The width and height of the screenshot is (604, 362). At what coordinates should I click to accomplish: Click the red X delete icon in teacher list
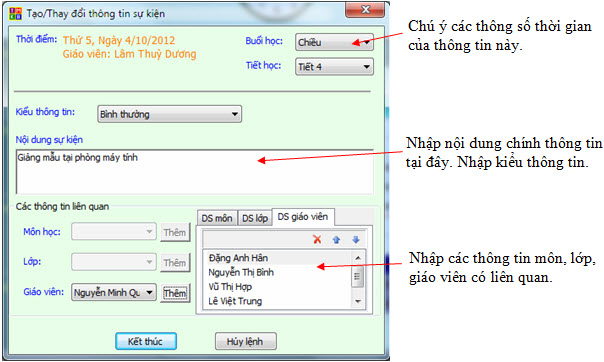pos(317,240)
